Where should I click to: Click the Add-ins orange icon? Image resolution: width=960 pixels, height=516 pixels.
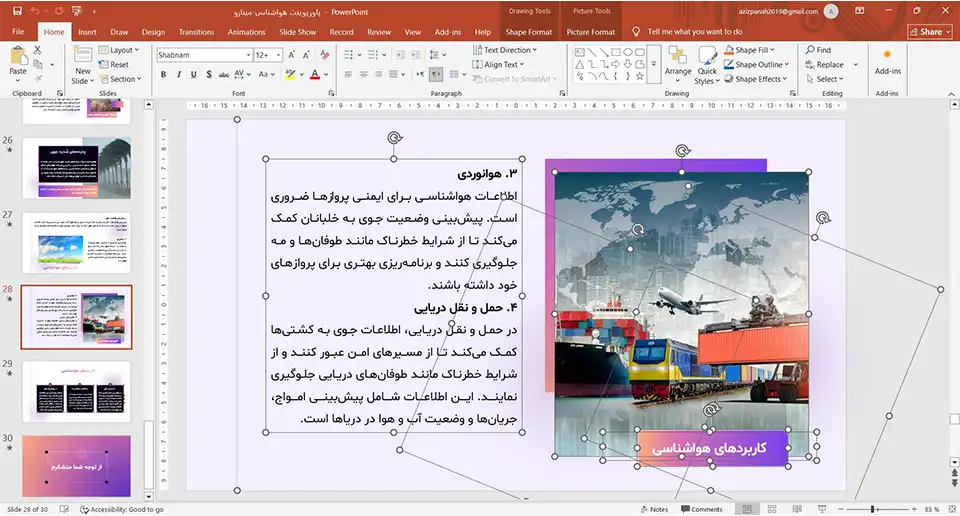pyautogui.click(x=887, y=55)
